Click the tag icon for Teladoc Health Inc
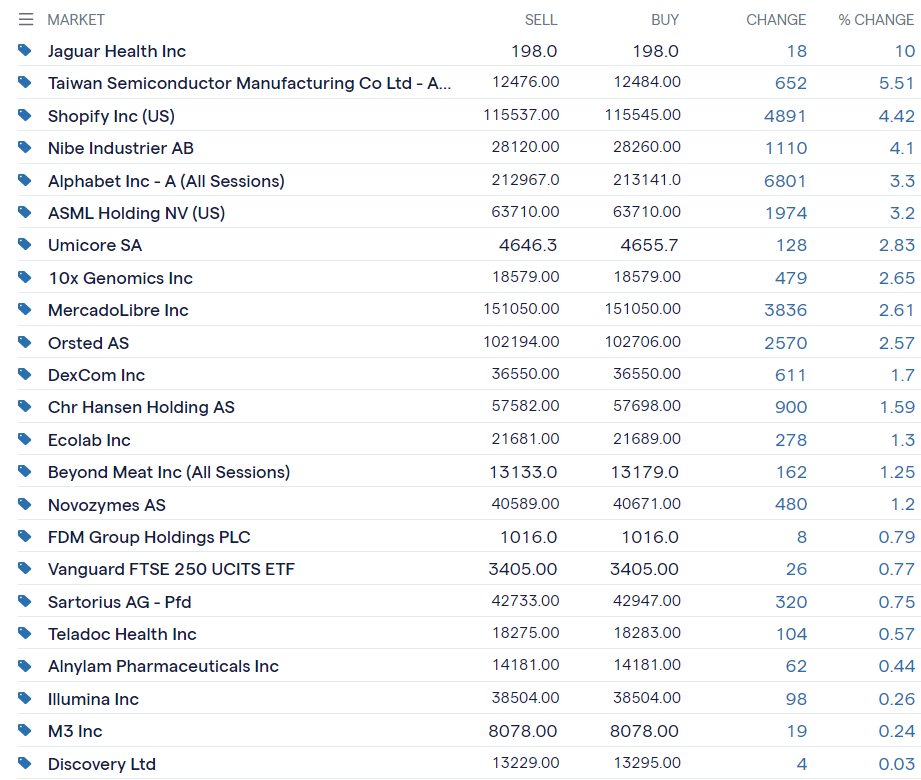The width and height of the screenshot is (921, 780). (x=25, y=634)
